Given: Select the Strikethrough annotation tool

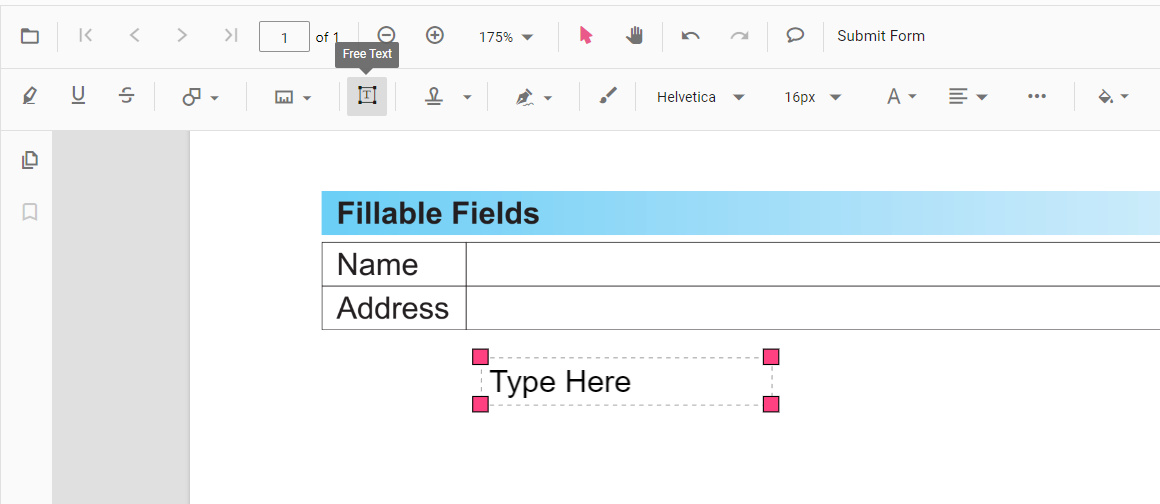Looking at the screenshot, I should pyautogui.click(x=126, y=96).
